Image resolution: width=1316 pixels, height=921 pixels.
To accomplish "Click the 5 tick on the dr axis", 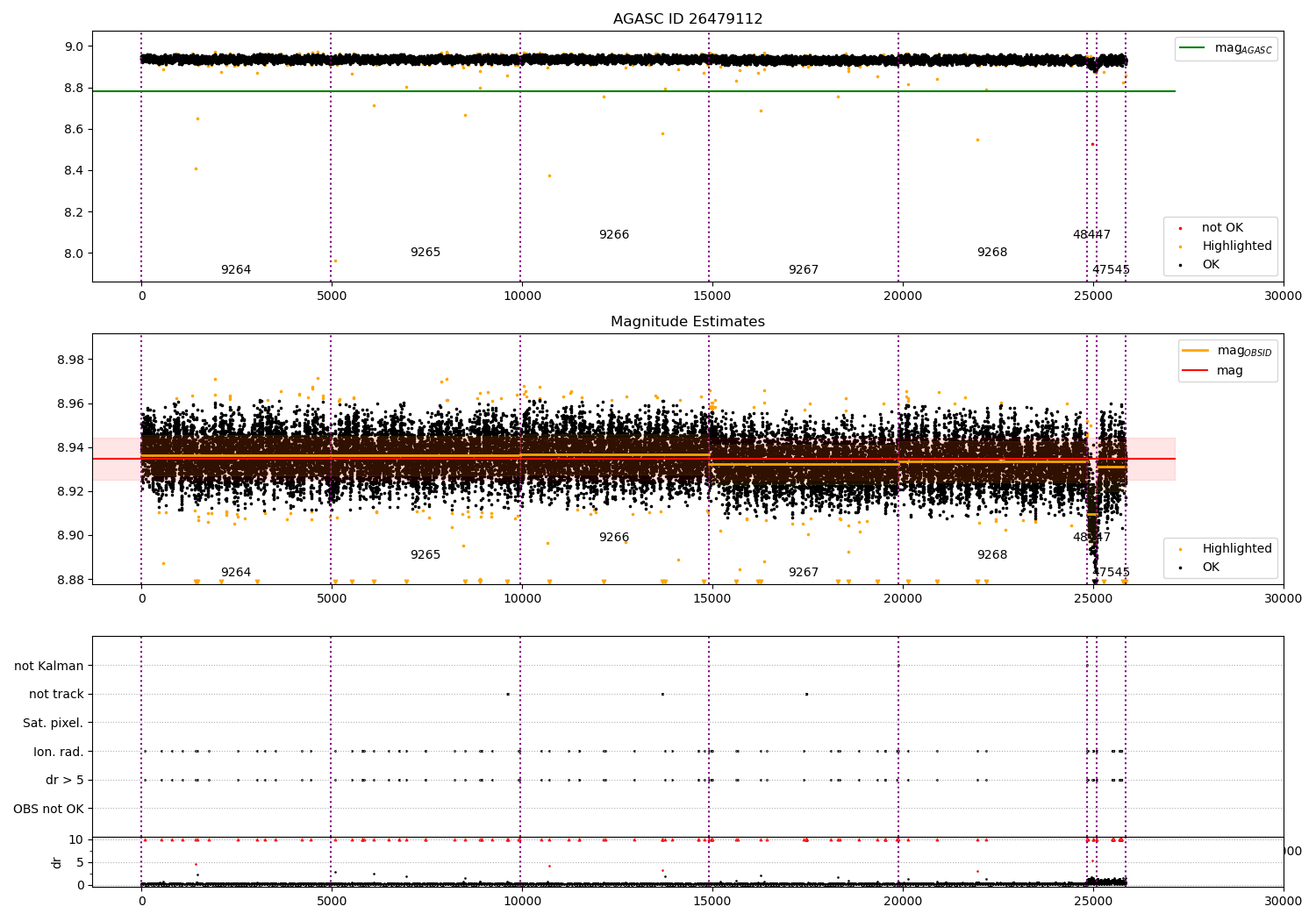I will 80,862.
